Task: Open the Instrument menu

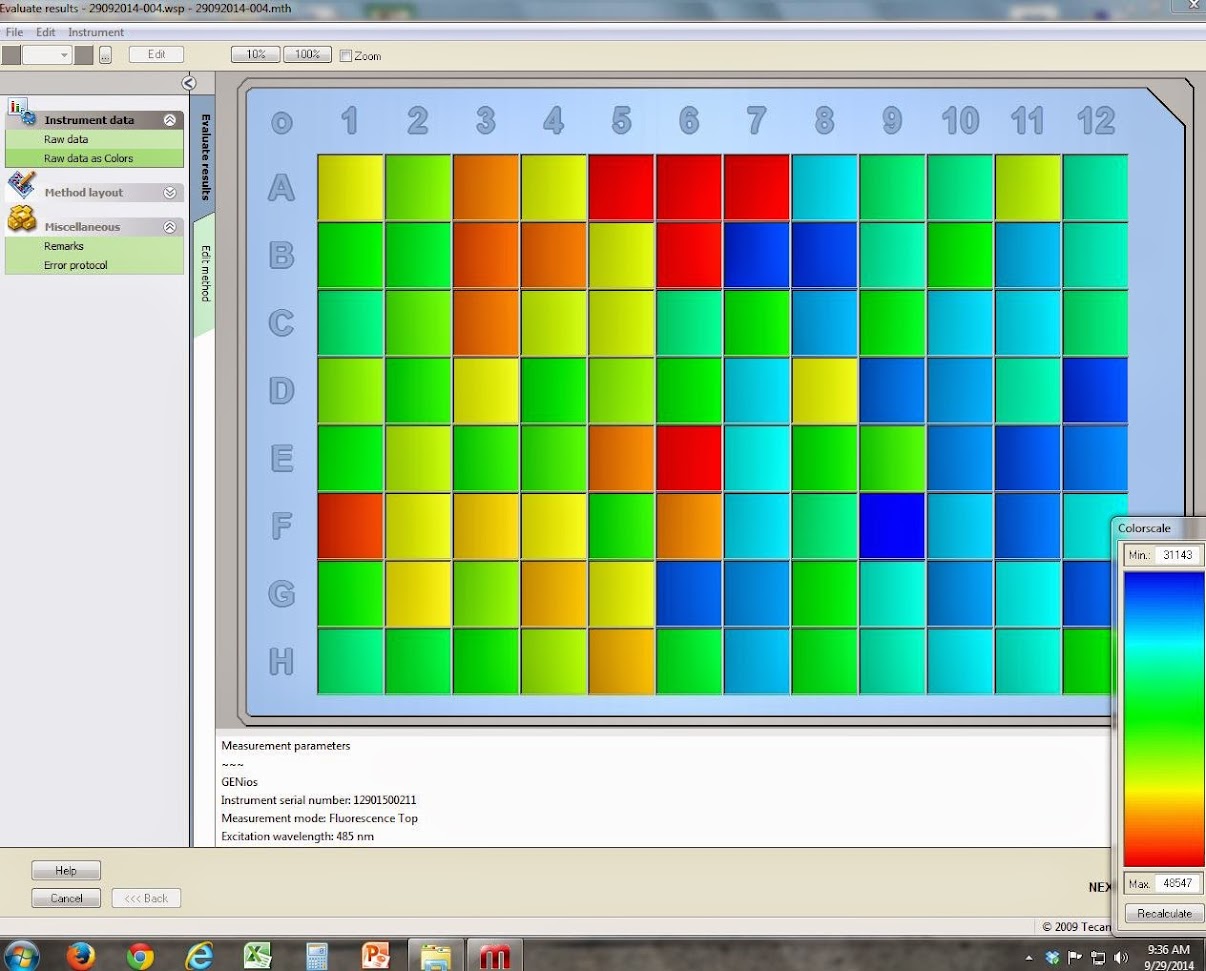Action: (x=96, y=32)
